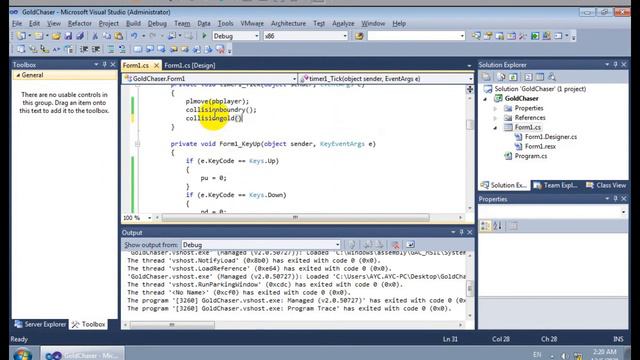
Task: Click Comment out selected lines icon
Action: point(111,49)
